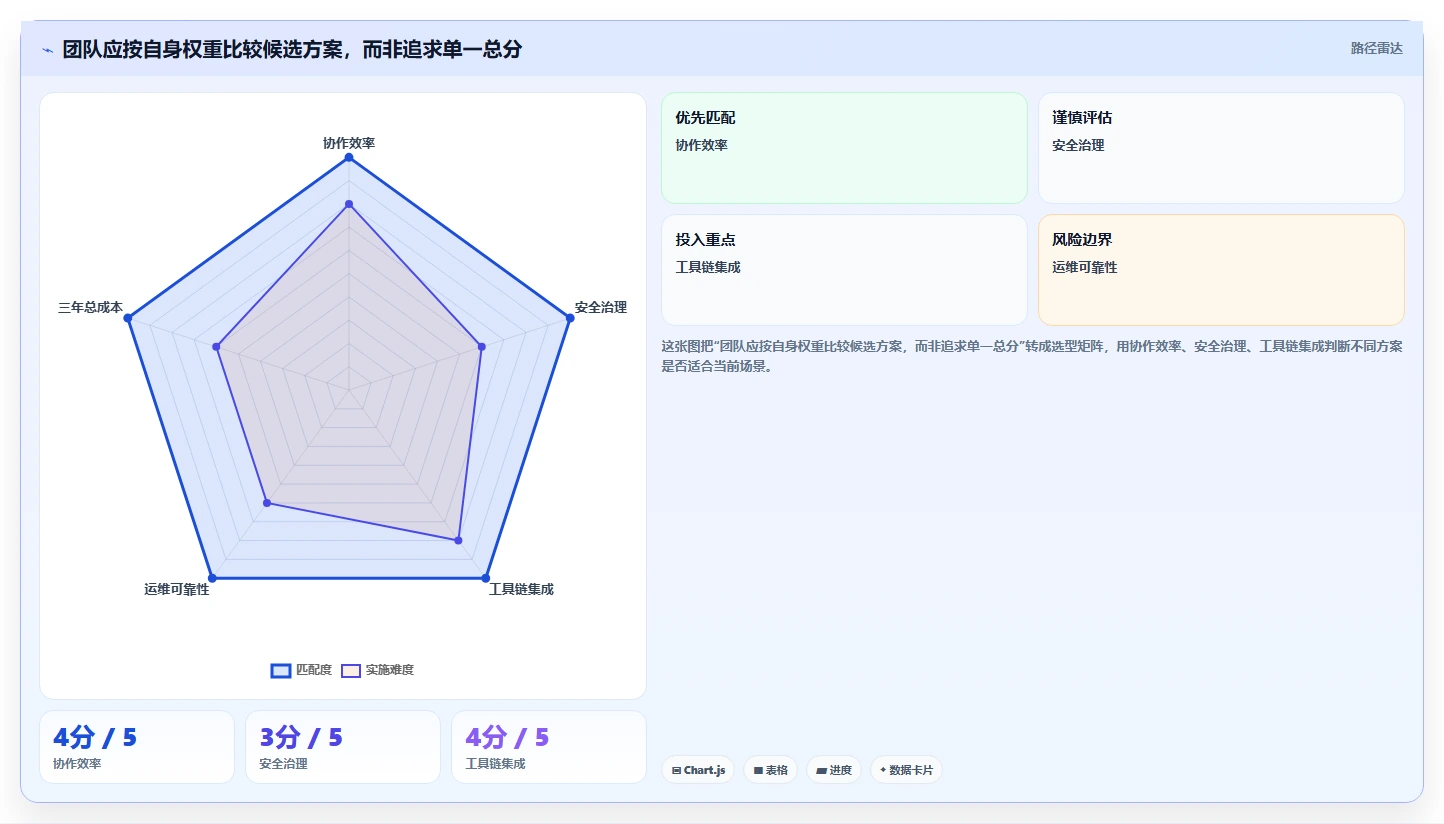This screenshot has width=1444, height=824.
Task: Click the 协作效率 radar axis label
Action: (x=349, y=143)
